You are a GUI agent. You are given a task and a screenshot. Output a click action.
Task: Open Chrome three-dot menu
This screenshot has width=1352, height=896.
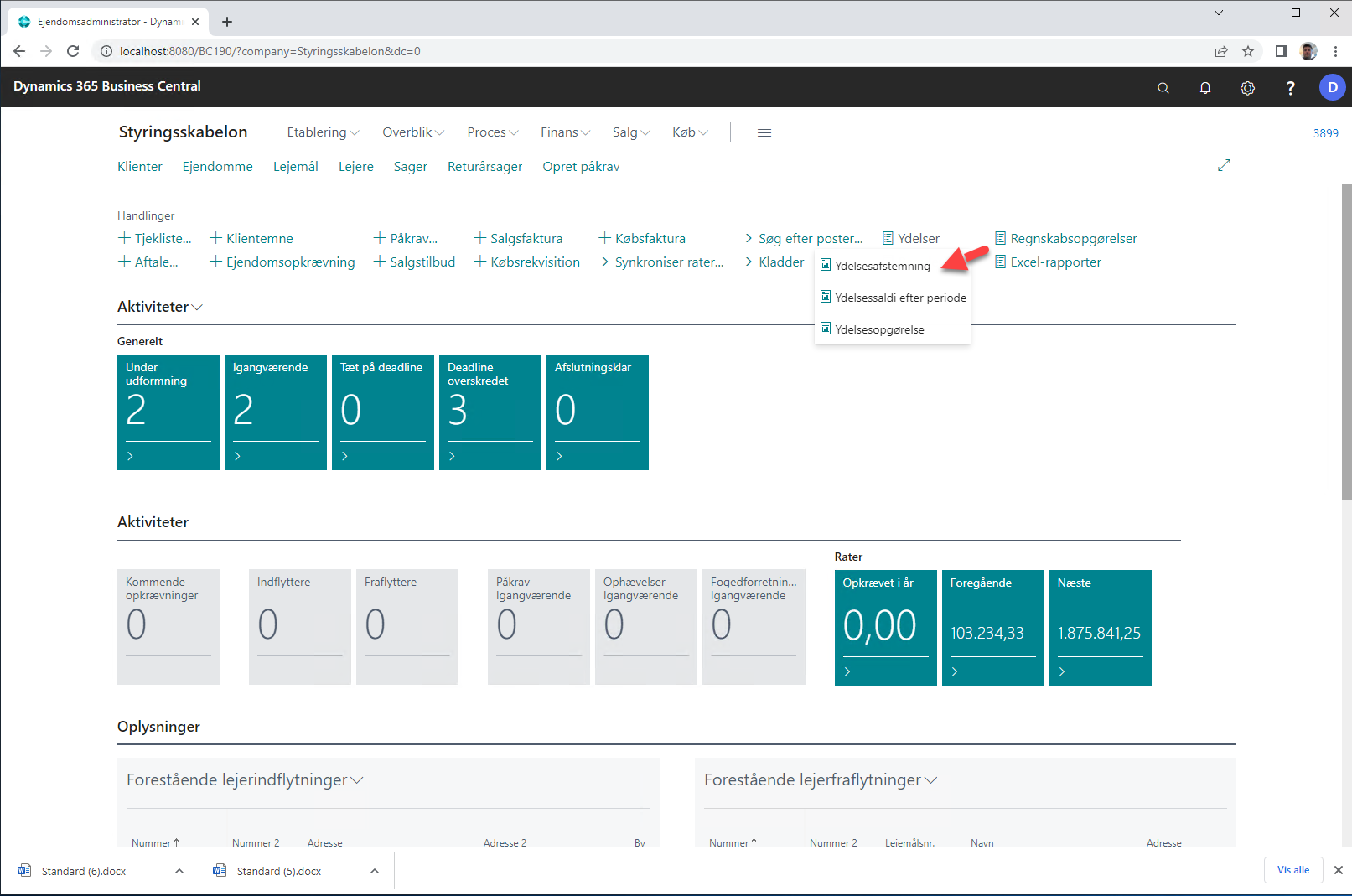click(1335, 51)
